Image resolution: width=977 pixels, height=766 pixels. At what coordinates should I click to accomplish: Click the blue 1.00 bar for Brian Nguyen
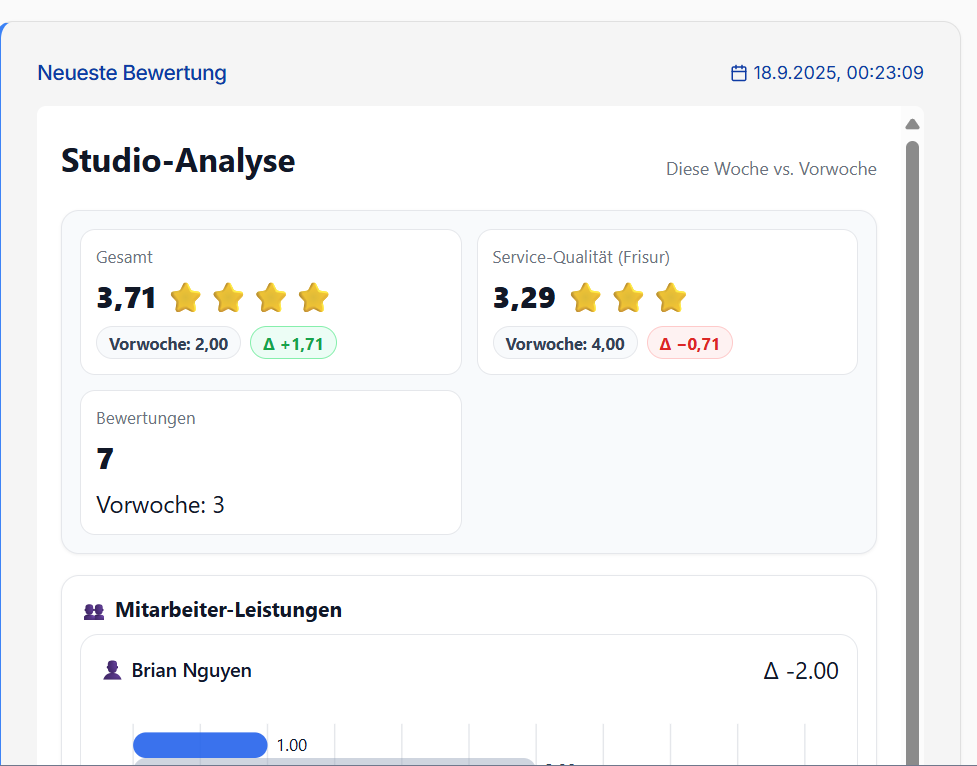click(200, 745)
